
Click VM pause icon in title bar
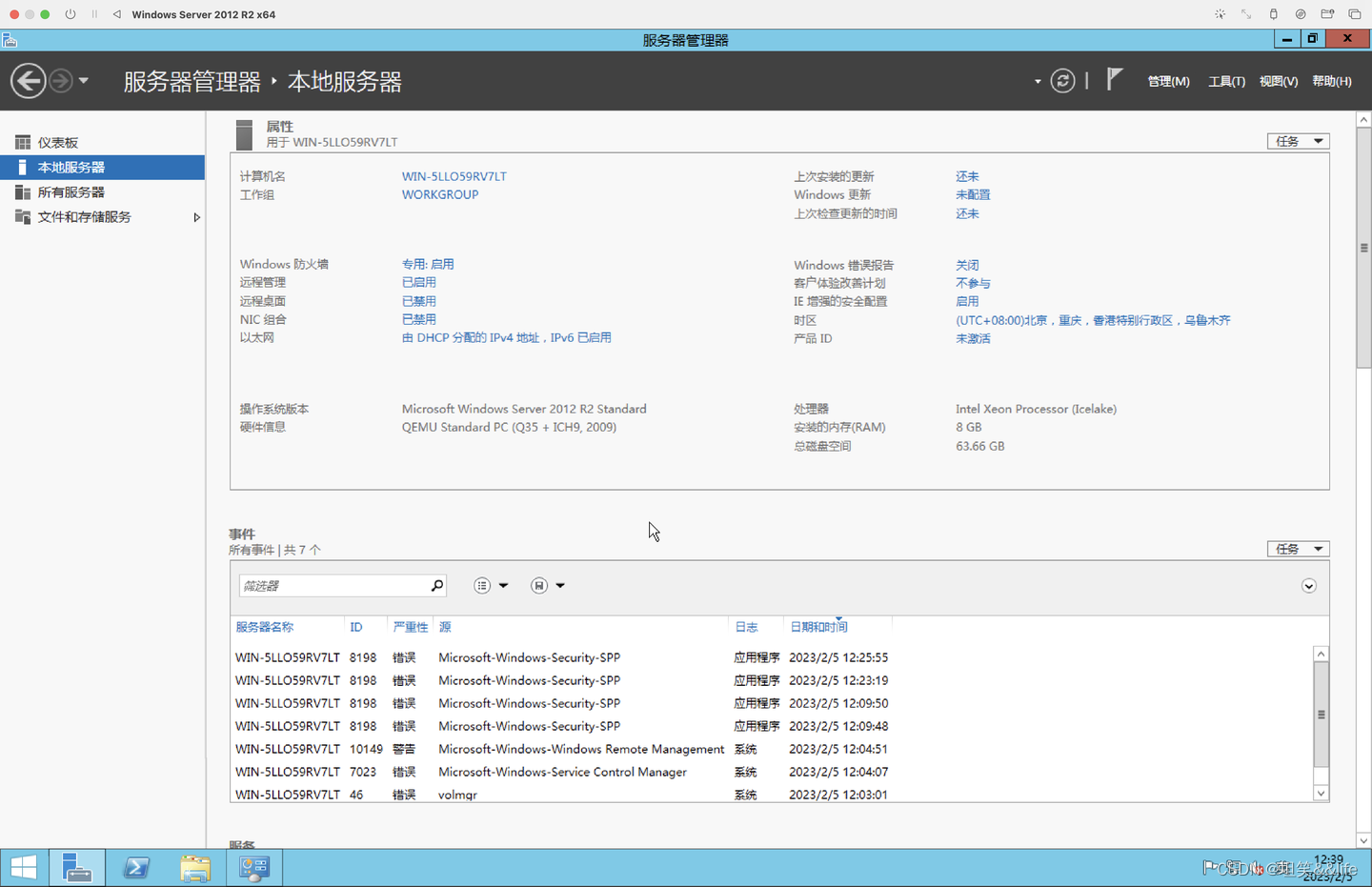94,14
